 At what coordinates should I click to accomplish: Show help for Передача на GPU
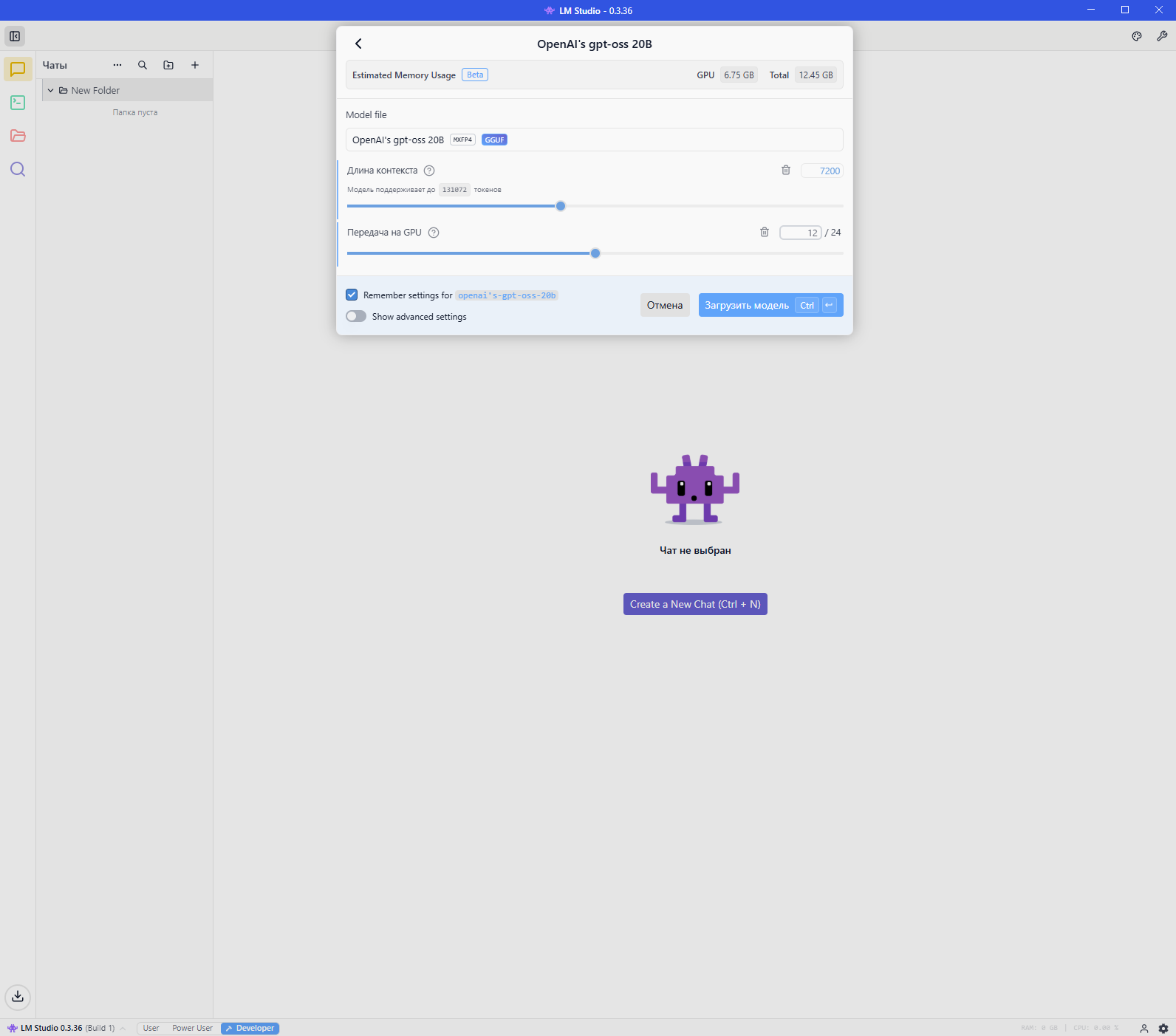[x=434, y=233]
